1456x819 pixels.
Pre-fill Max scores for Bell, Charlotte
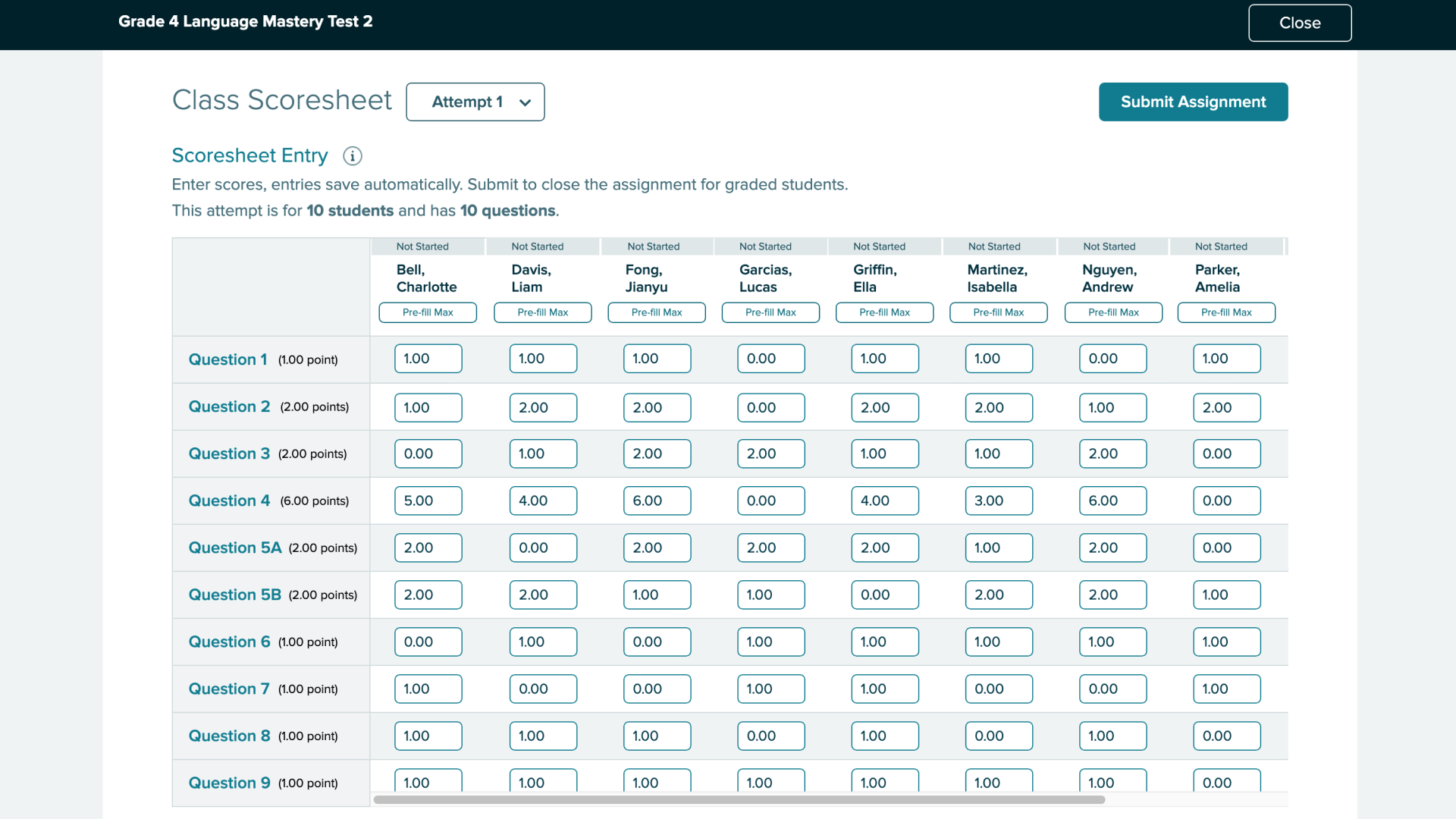[427, 312]
